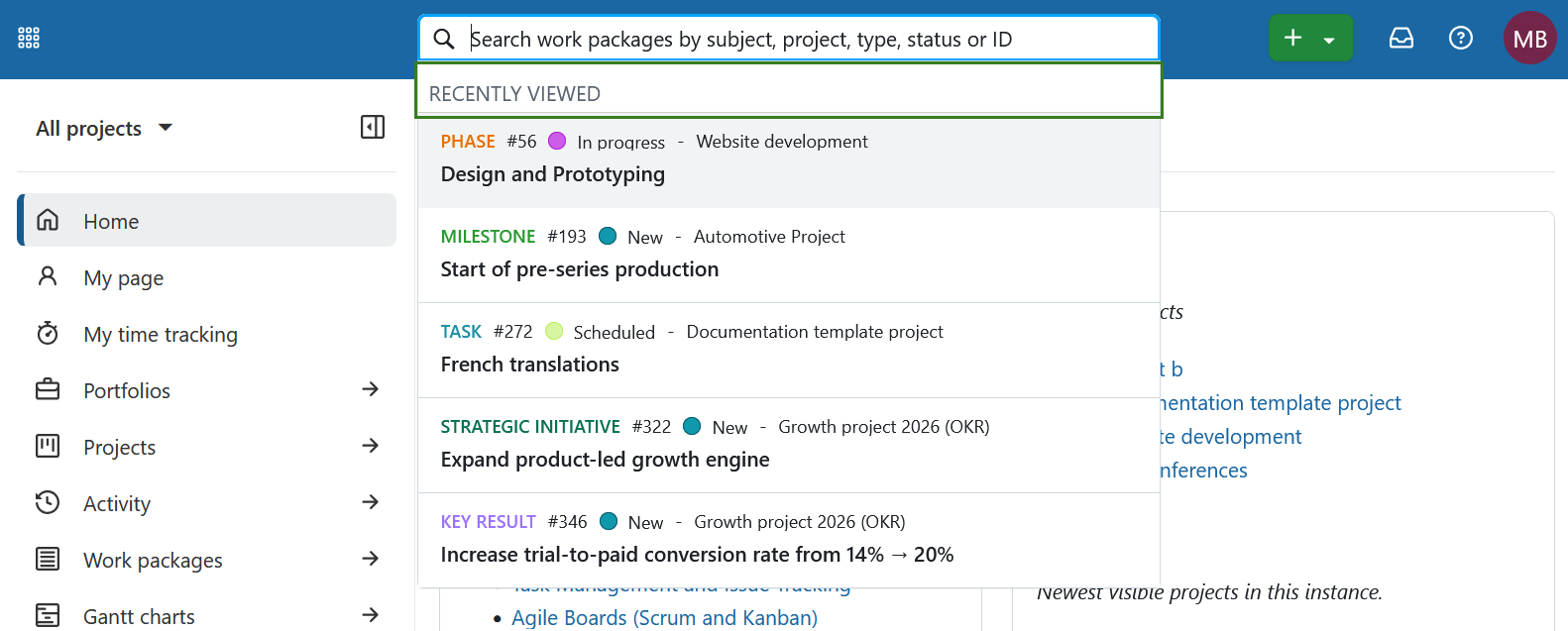This screenshot has height=631, width=1568.
Task: Click the teal New status dot for #193
Action: tap(608, 236)
